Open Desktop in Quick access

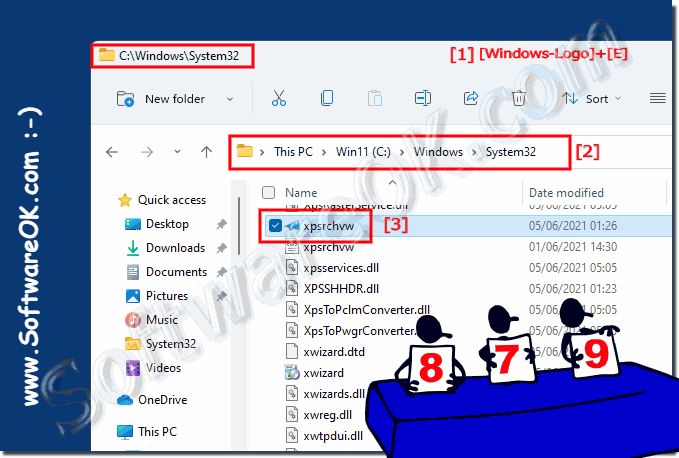coord(167,224)
